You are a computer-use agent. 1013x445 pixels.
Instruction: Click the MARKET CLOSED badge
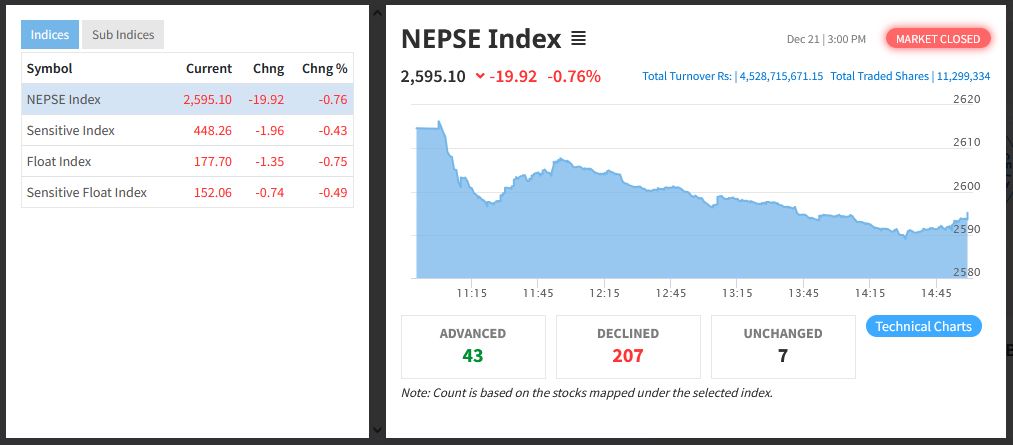938,39
